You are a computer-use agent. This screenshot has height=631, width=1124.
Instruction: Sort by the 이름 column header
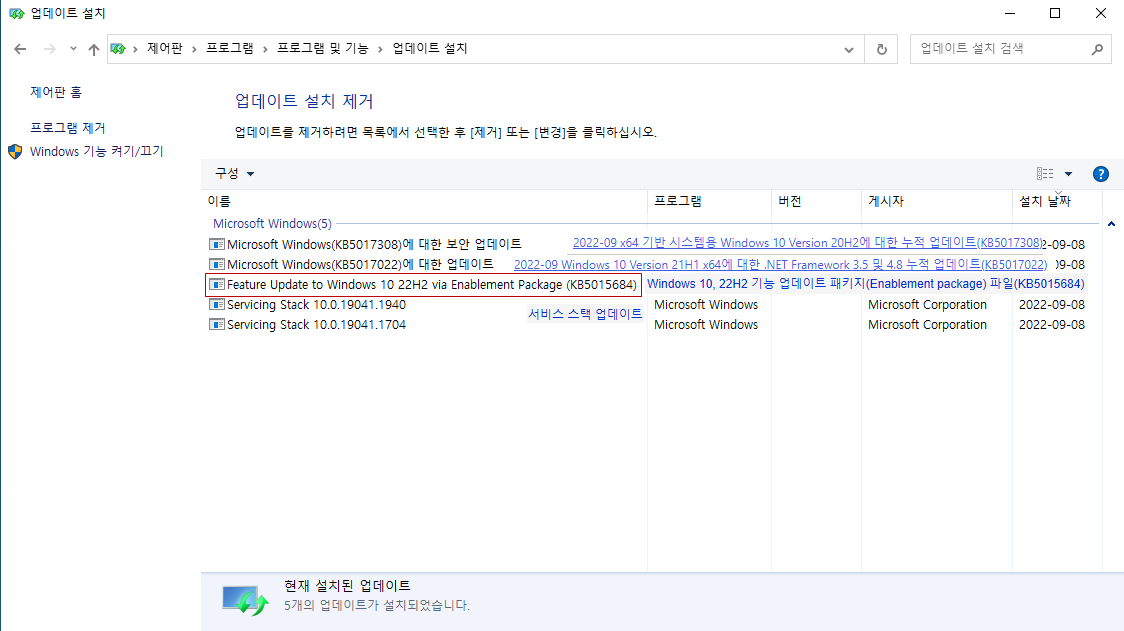point(426,201)
